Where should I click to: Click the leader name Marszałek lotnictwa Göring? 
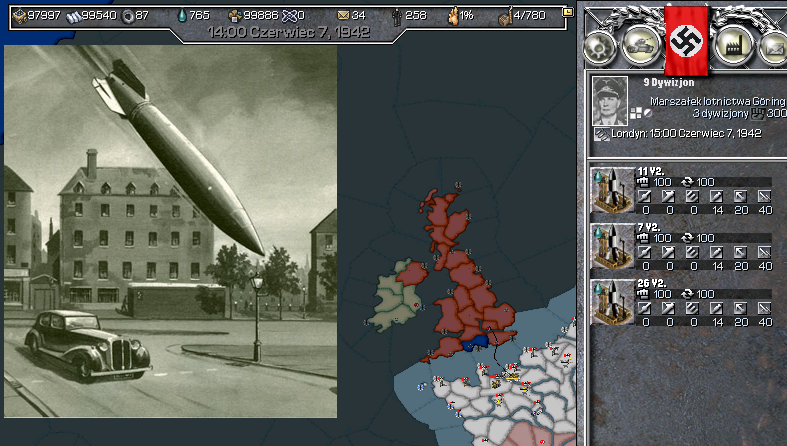pyautogui.click(x=718, y=101)
